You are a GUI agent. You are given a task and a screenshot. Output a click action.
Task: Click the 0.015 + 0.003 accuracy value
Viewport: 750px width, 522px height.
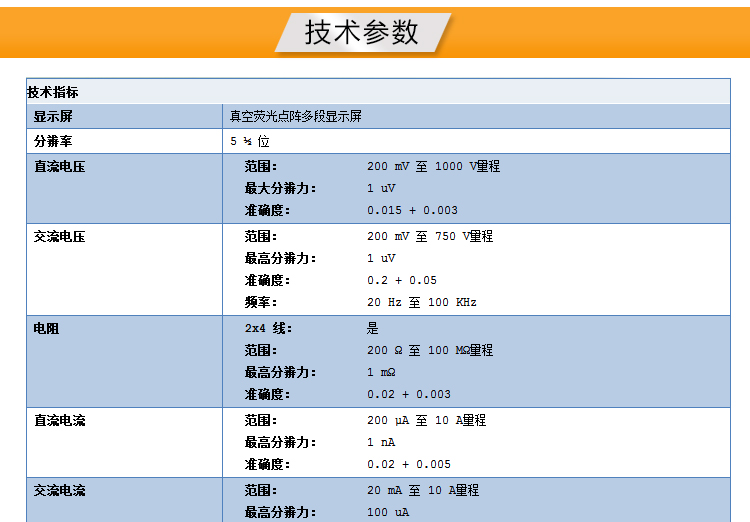coord(412,210)
